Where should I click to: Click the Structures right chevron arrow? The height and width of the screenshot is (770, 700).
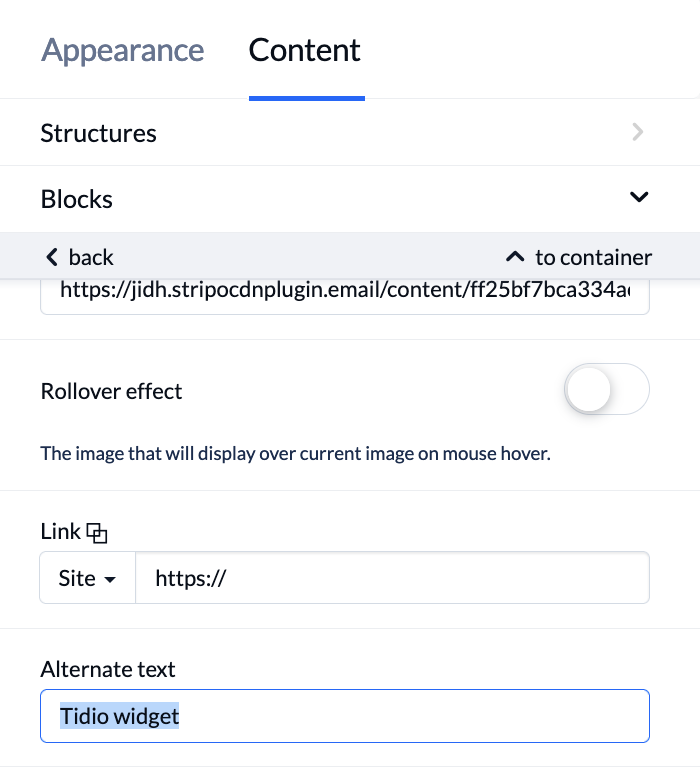[x=638, y=132]
